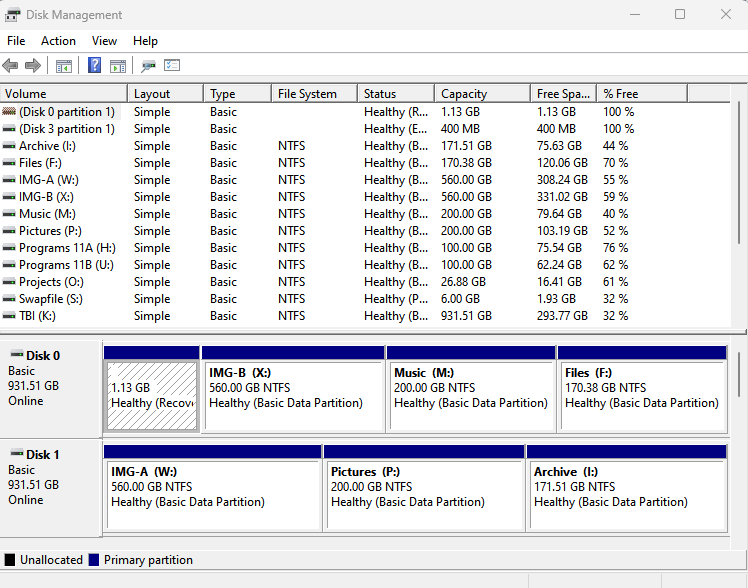The width and height of the screenshot is (748, 588).
Task: Click the Forward arrow toolbar icon
Action: tap(32, 65)
